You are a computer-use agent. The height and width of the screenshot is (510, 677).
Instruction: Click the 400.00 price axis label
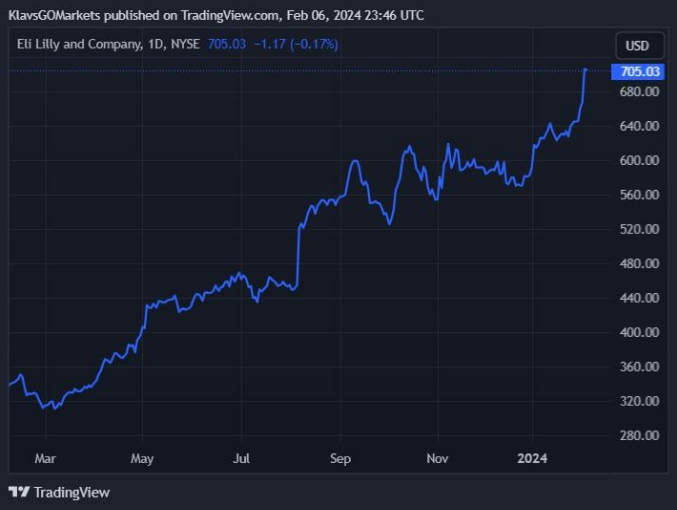click(x=639, y=332)
